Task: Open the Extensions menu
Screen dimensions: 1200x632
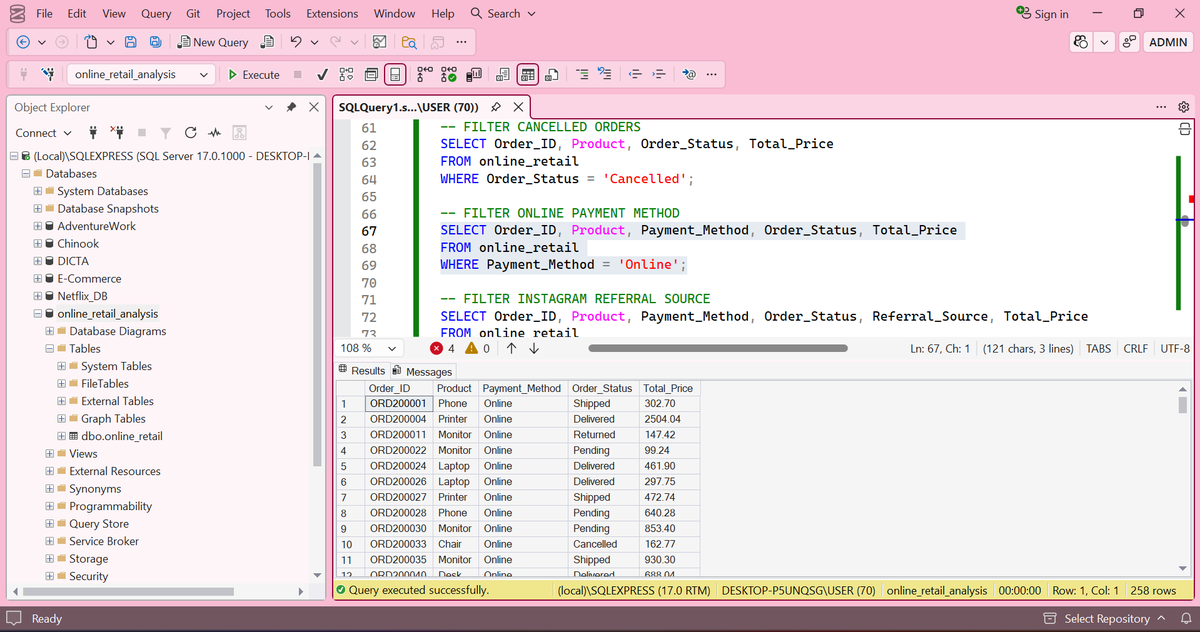Action: click(x=332, y=14)
